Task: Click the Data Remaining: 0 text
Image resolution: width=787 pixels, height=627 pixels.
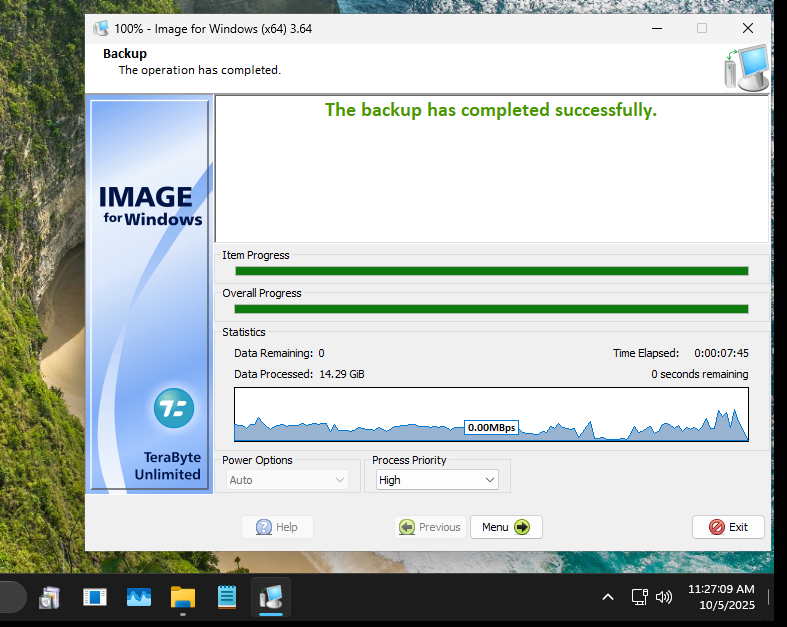Action: click(x=279, y=353)
